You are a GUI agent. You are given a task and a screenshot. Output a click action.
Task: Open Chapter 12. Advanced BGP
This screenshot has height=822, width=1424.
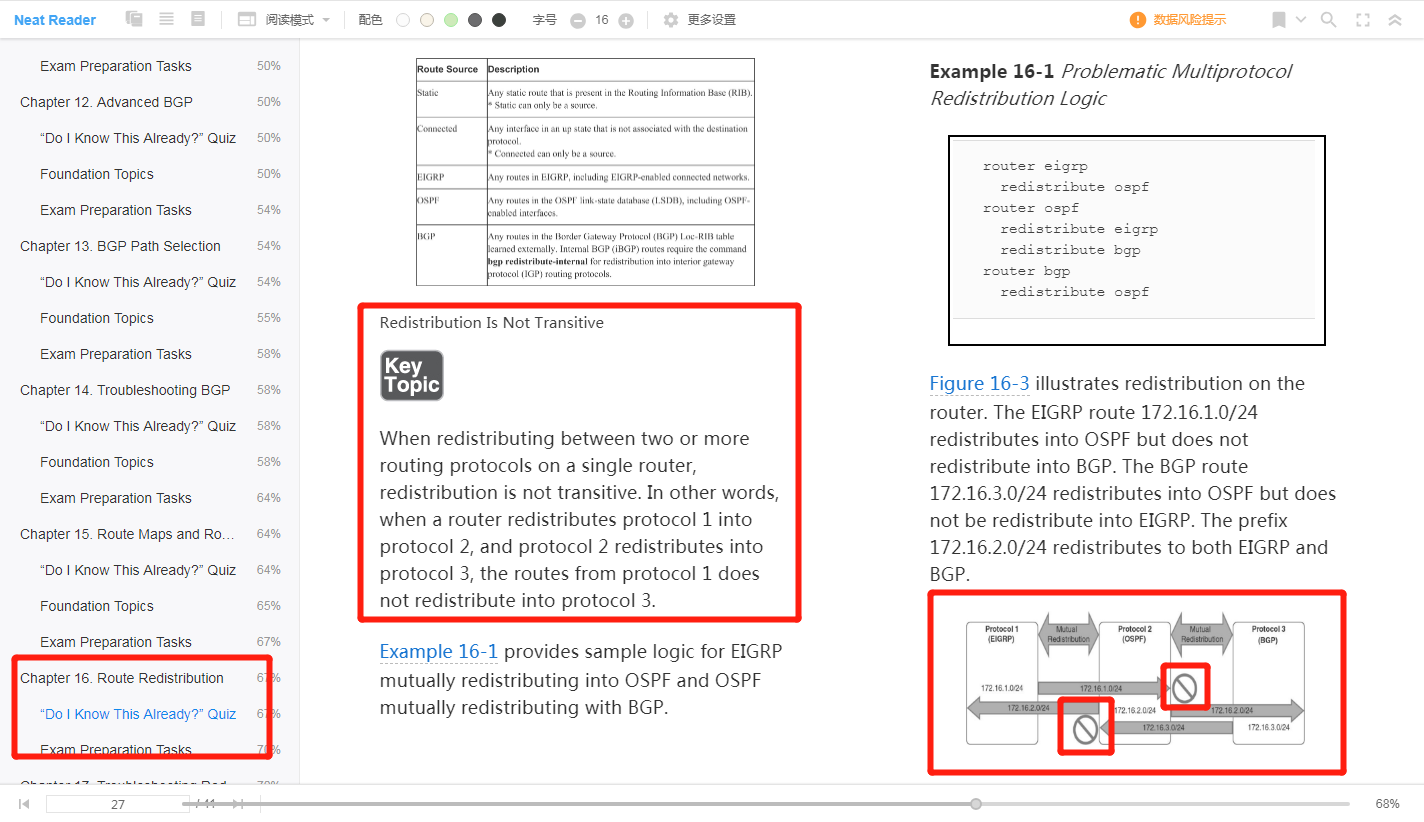[x=106, y=102]
